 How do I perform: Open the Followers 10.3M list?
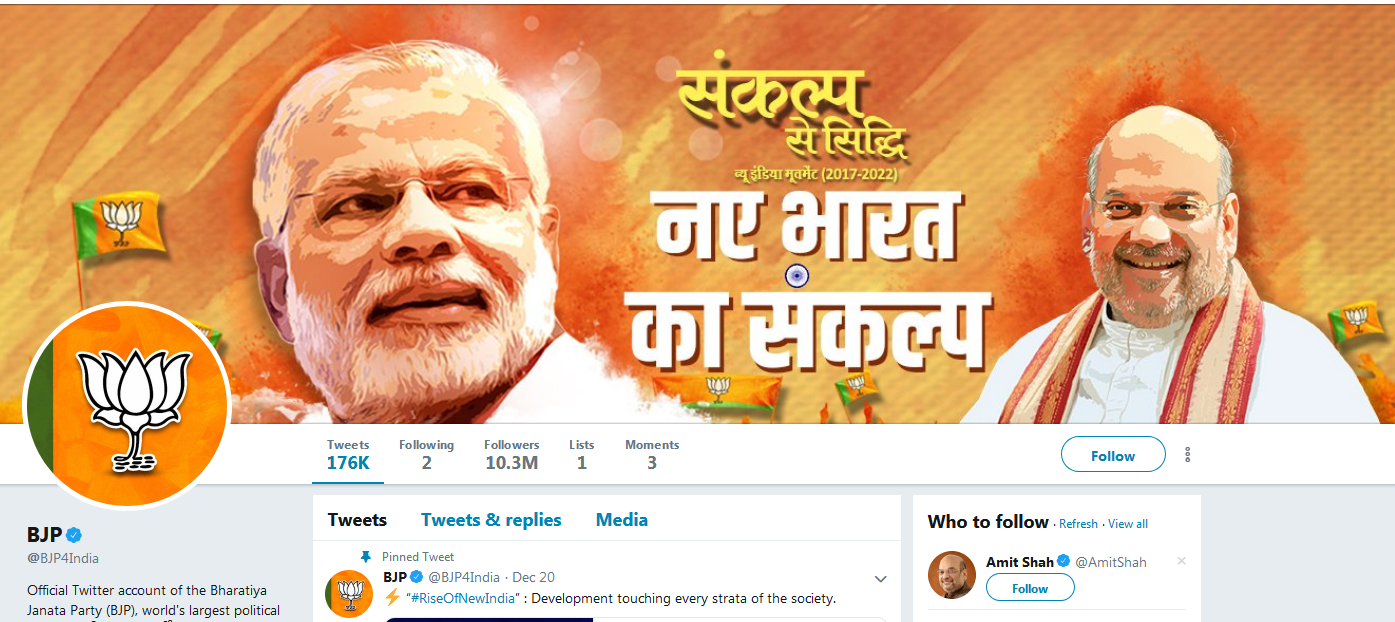(x=512, y=454)
